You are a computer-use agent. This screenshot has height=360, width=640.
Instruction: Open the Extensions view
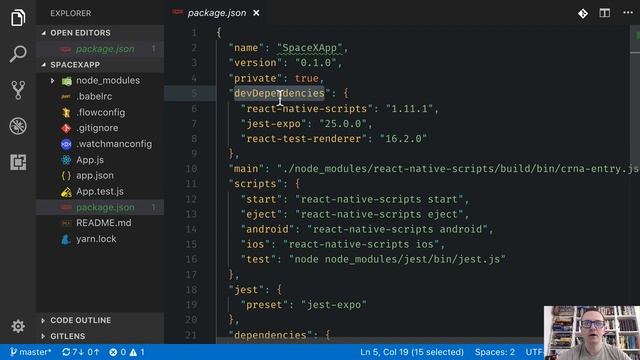pos(18,162)
